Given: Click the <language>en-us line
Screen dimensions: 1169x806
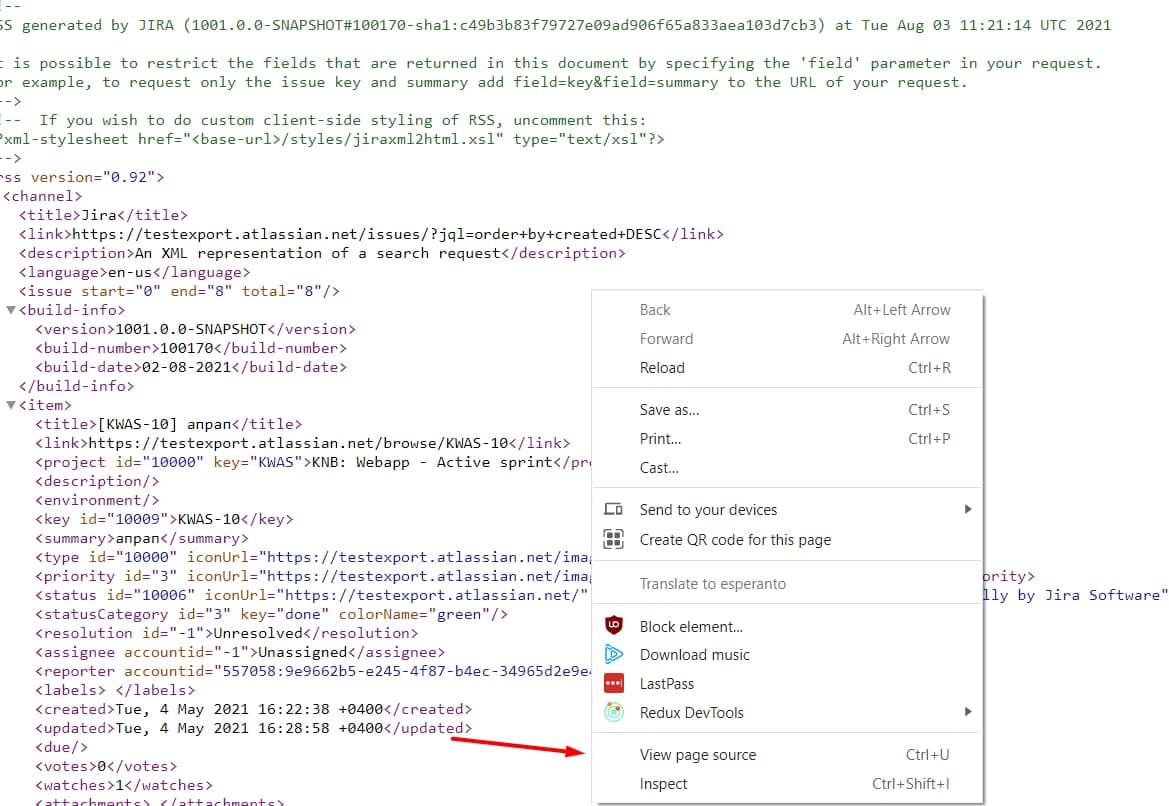Looking at the screenshot, I should tap(135, 272).
